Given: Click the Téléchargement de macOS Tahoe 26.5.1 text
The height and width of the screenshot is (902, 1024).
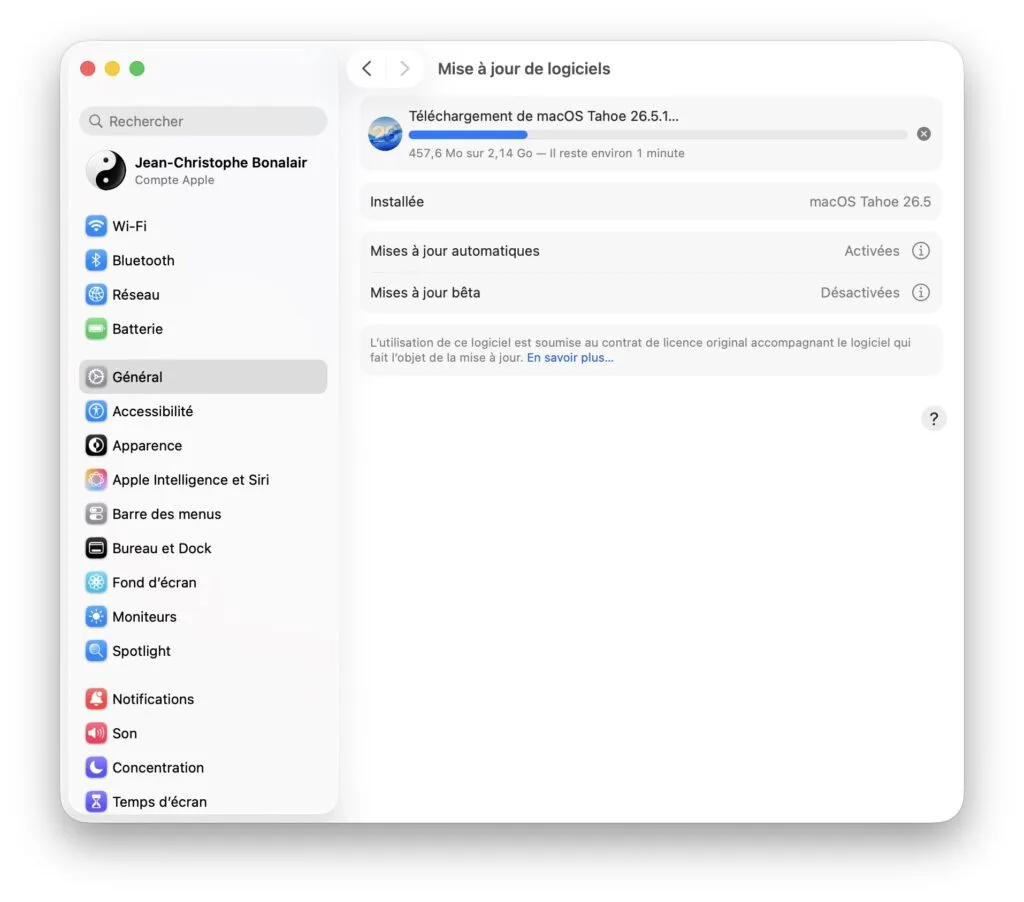Looking at the screenshot, I should coord(543,116).
